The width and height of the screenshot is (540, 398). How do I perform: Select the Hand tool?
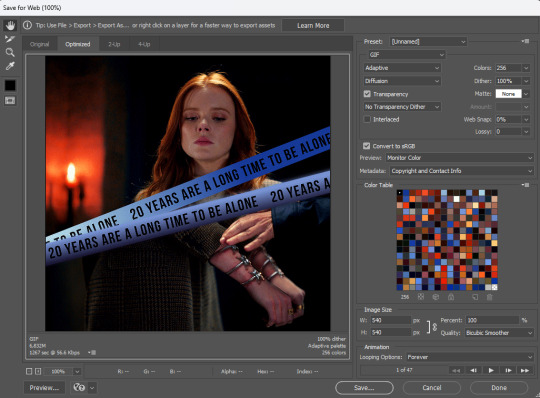10,25
